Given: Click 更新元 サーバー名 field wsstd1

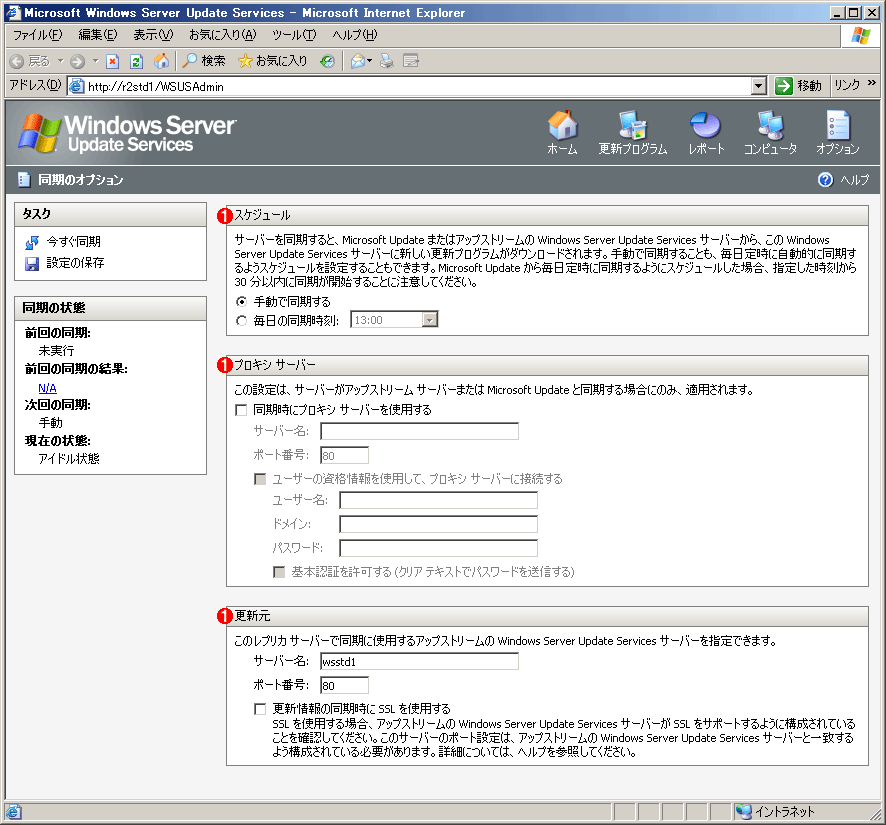Looking at the screenshot, I should tap(419, 661).
